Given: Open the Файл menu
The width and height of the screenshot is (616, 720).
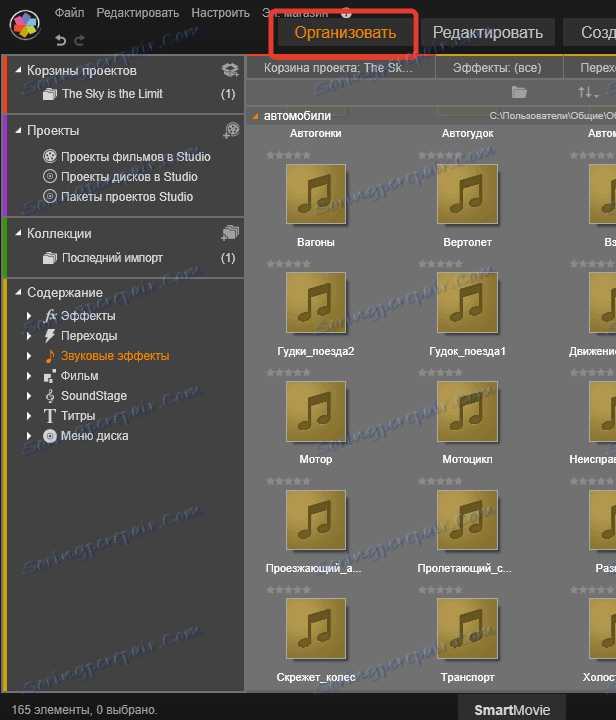Looking at the screenshot, I should [x=69, y=13].
